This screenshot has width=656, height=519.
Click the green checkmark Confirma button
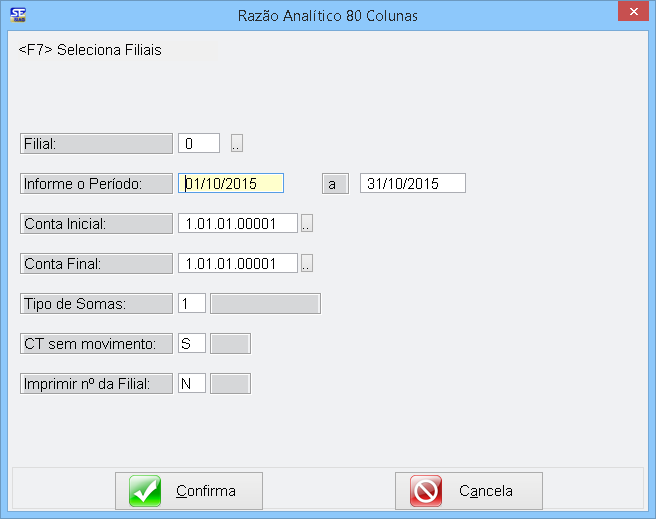click(x=195, y=491)
